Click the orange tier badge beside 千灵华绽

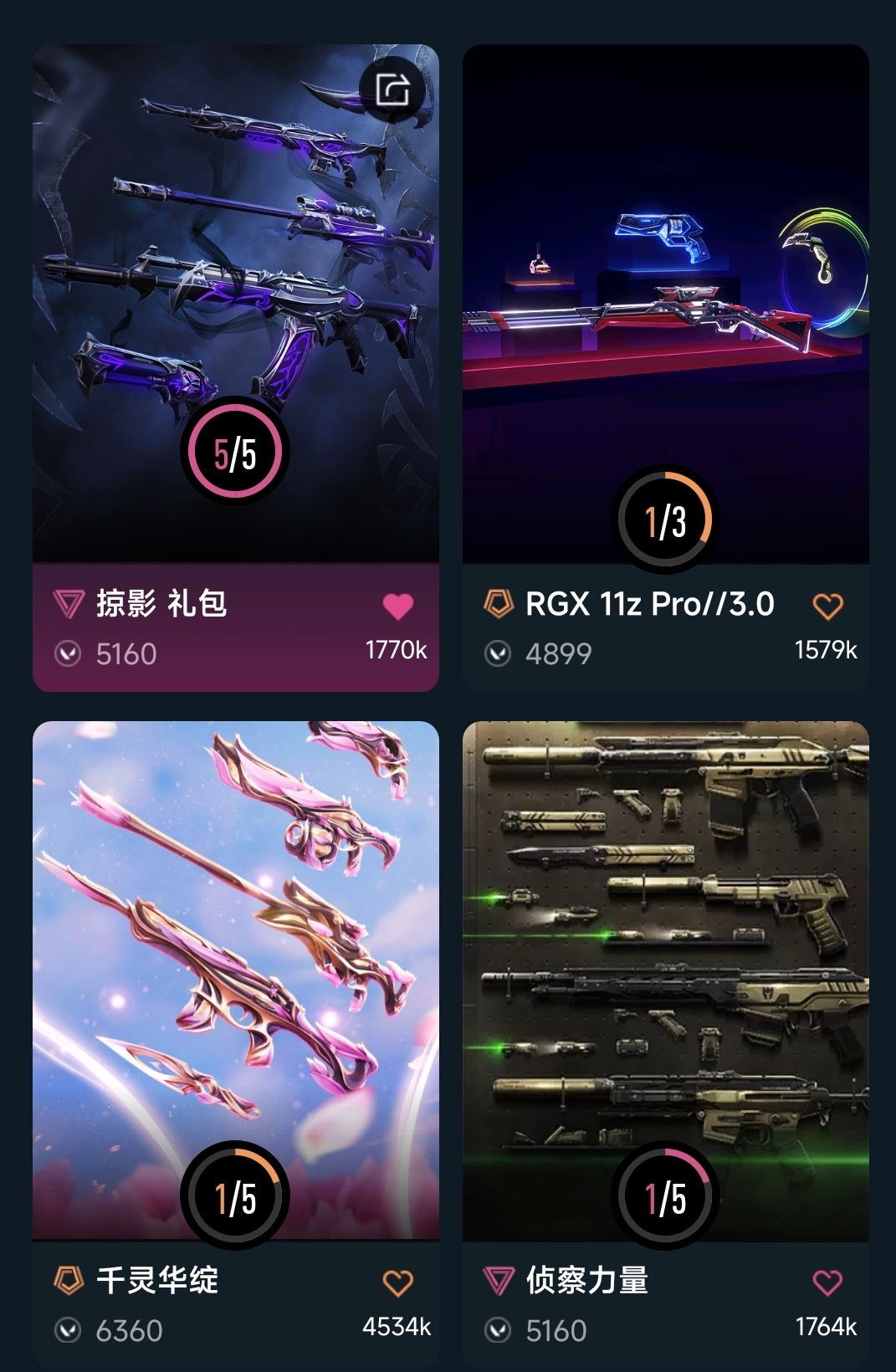(69, 1280)
